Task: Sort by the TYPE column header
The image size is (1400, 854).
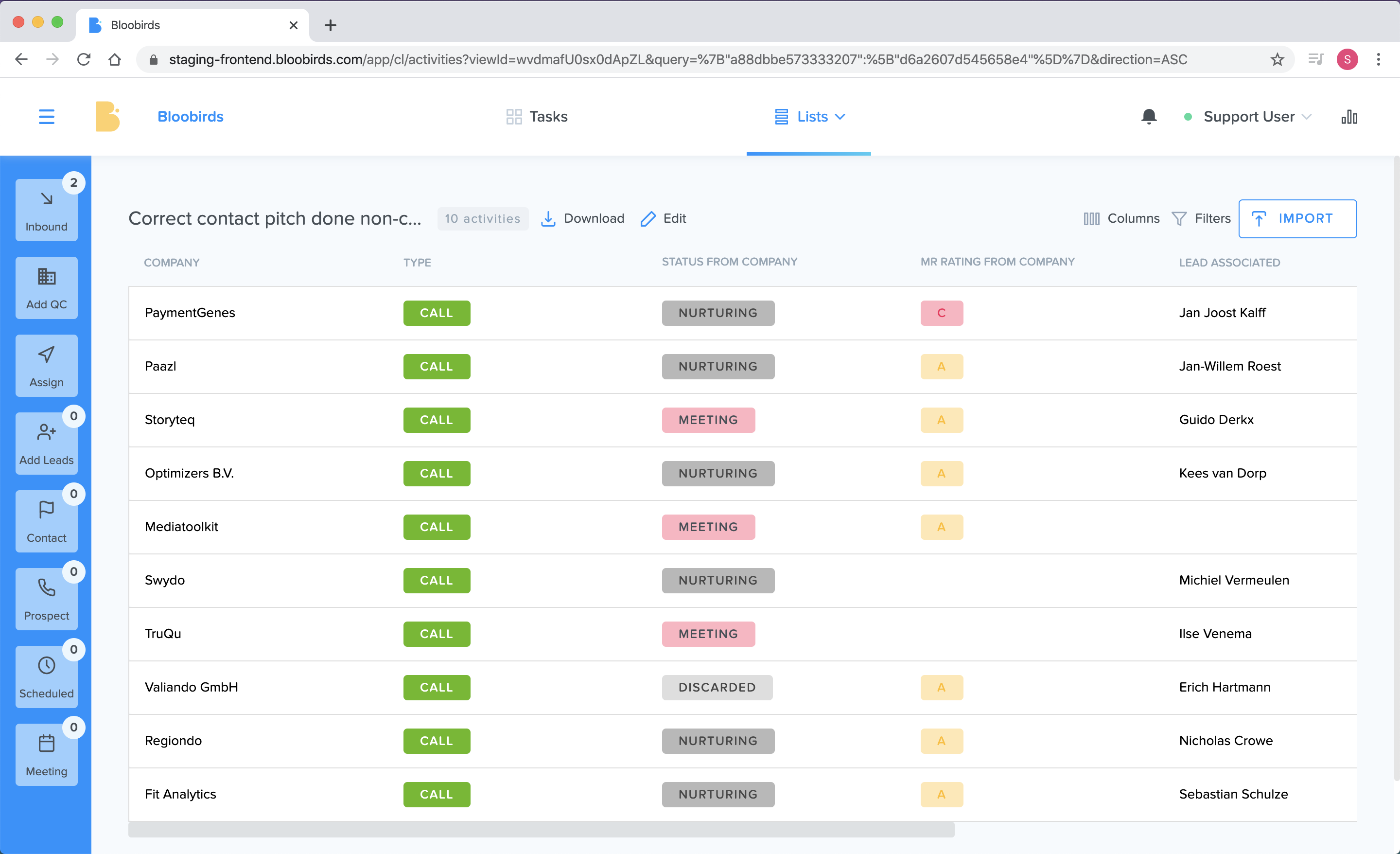Action: pyautogui.click(x=417, y=263)
